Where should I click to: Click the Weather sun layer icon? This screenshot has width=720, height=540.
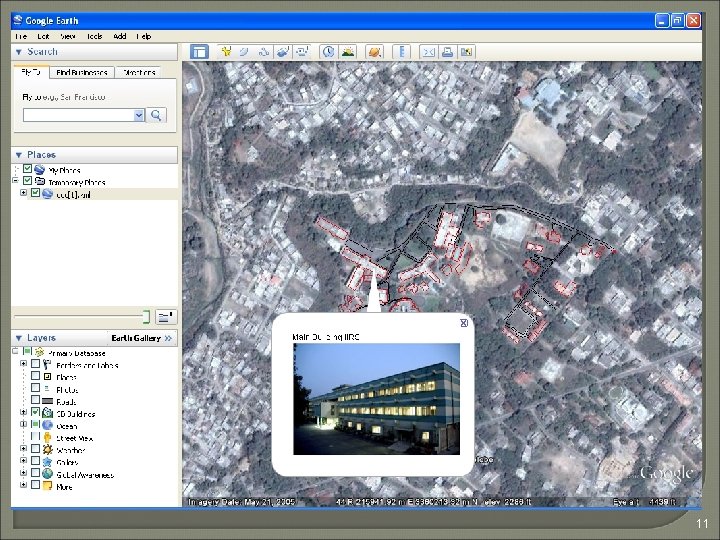tap(47, 450)
